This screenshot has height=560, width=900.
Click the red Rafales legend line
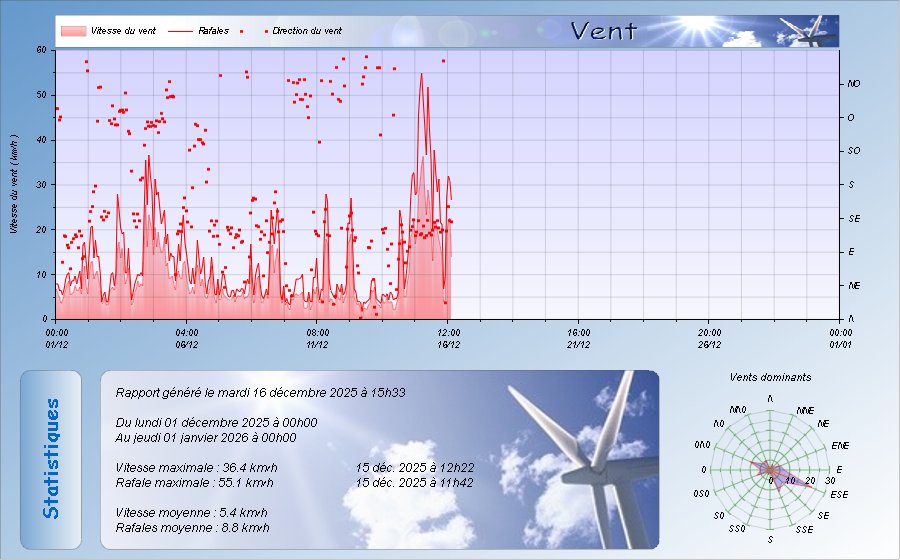click(179, 31)
